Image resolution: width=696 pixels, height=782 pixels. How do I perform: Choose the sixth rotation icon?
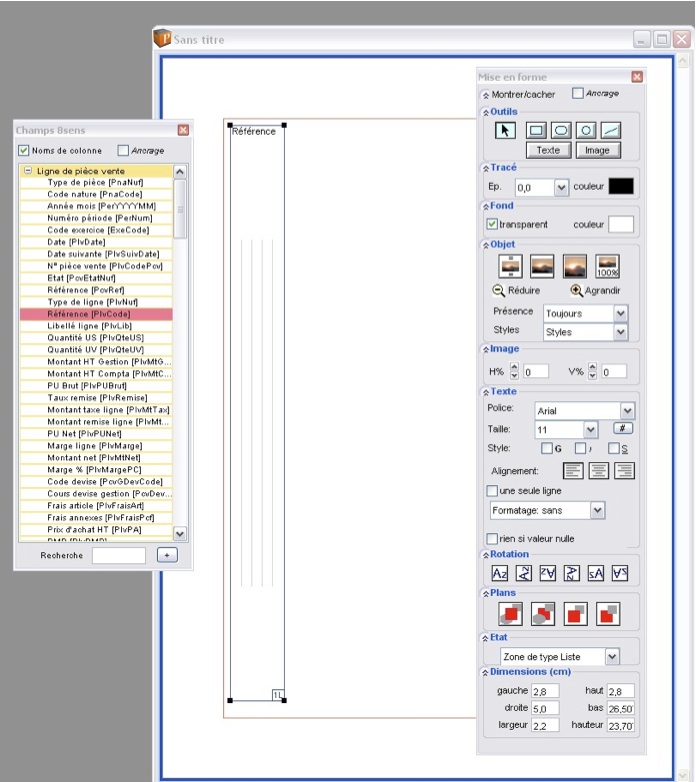pyautogui.click(x=620, y=574)
